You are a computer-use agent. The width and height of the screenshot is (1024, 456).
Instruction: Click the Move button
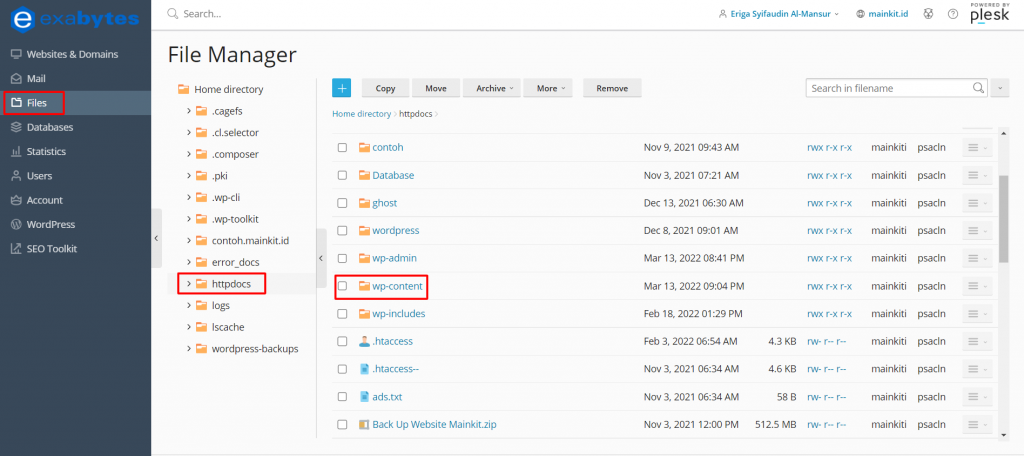[x=436, y=88]
